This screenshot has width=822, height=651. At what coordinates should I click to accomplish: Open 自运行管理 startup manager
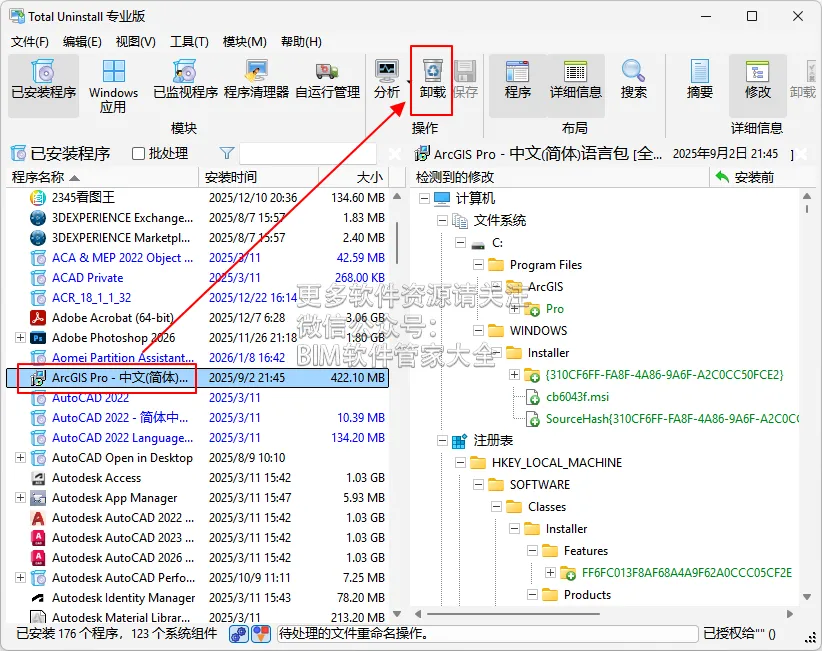tap(328, 79)
